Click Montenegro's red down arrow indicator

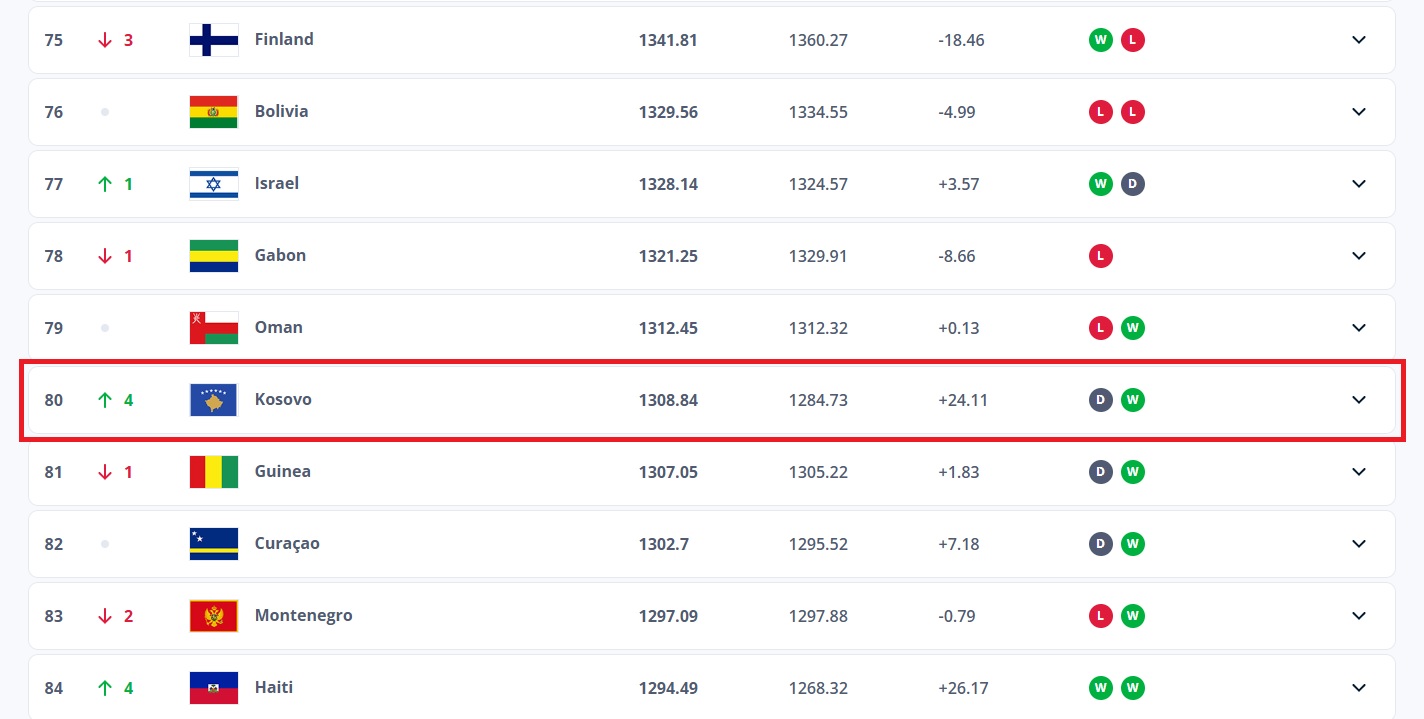click(105, 616)
